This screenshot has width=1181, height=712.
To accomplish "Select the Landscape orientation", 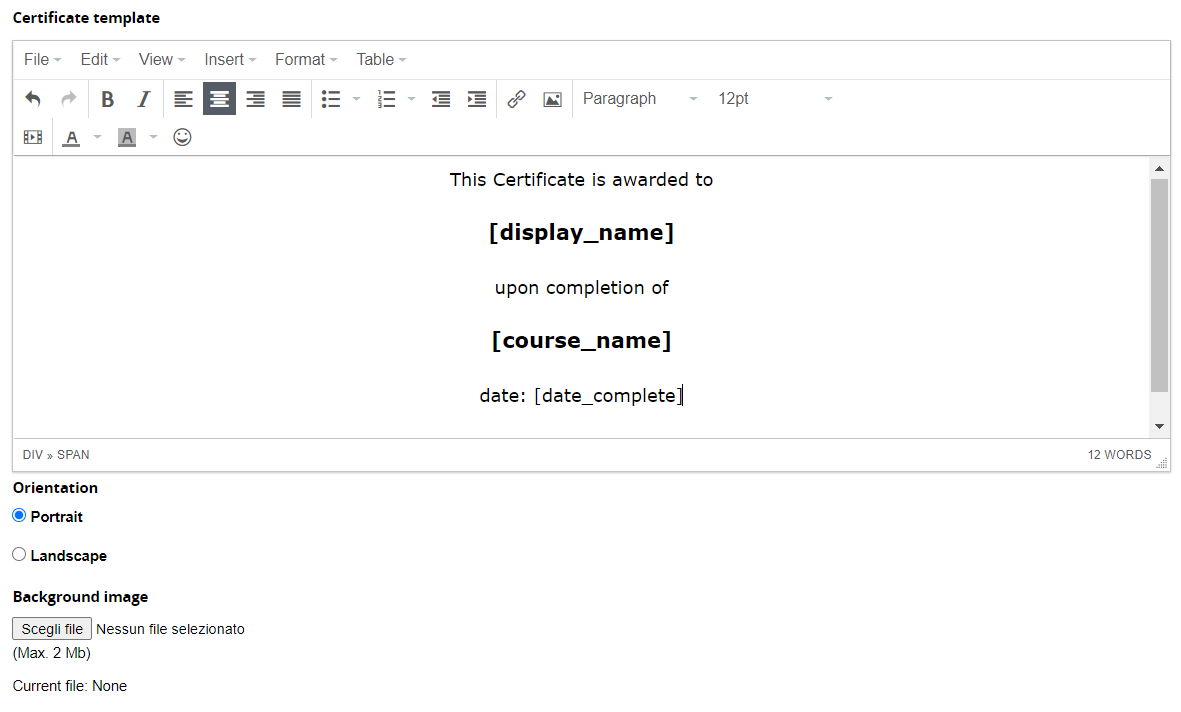I will point(19,554).
